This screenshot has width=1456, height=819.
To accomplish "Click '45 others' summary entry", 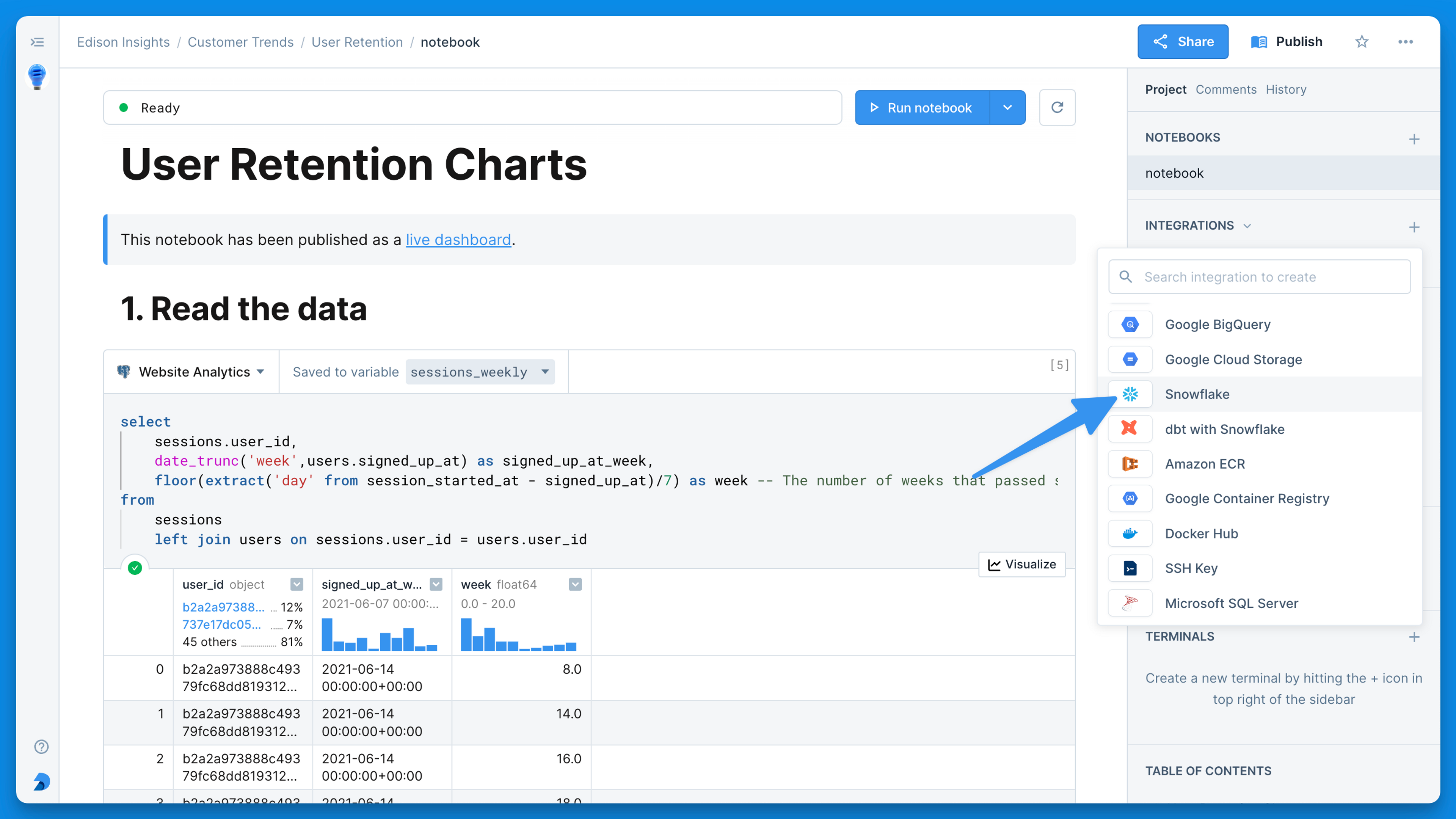I will tap(243, 642).
